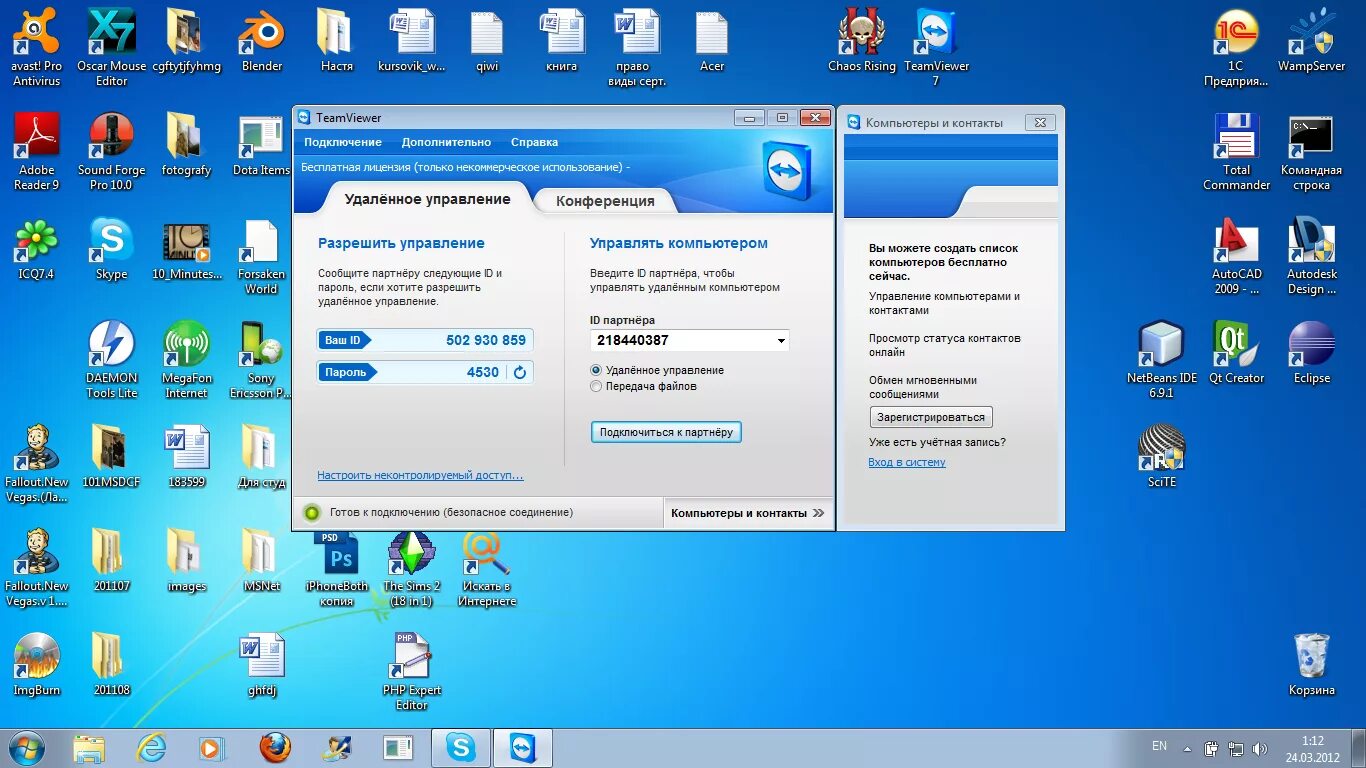Open the Настроить неконтролируемый доступ link
Image resolution: width=1366 pixels, height=768 pixels.
point(420,475)
